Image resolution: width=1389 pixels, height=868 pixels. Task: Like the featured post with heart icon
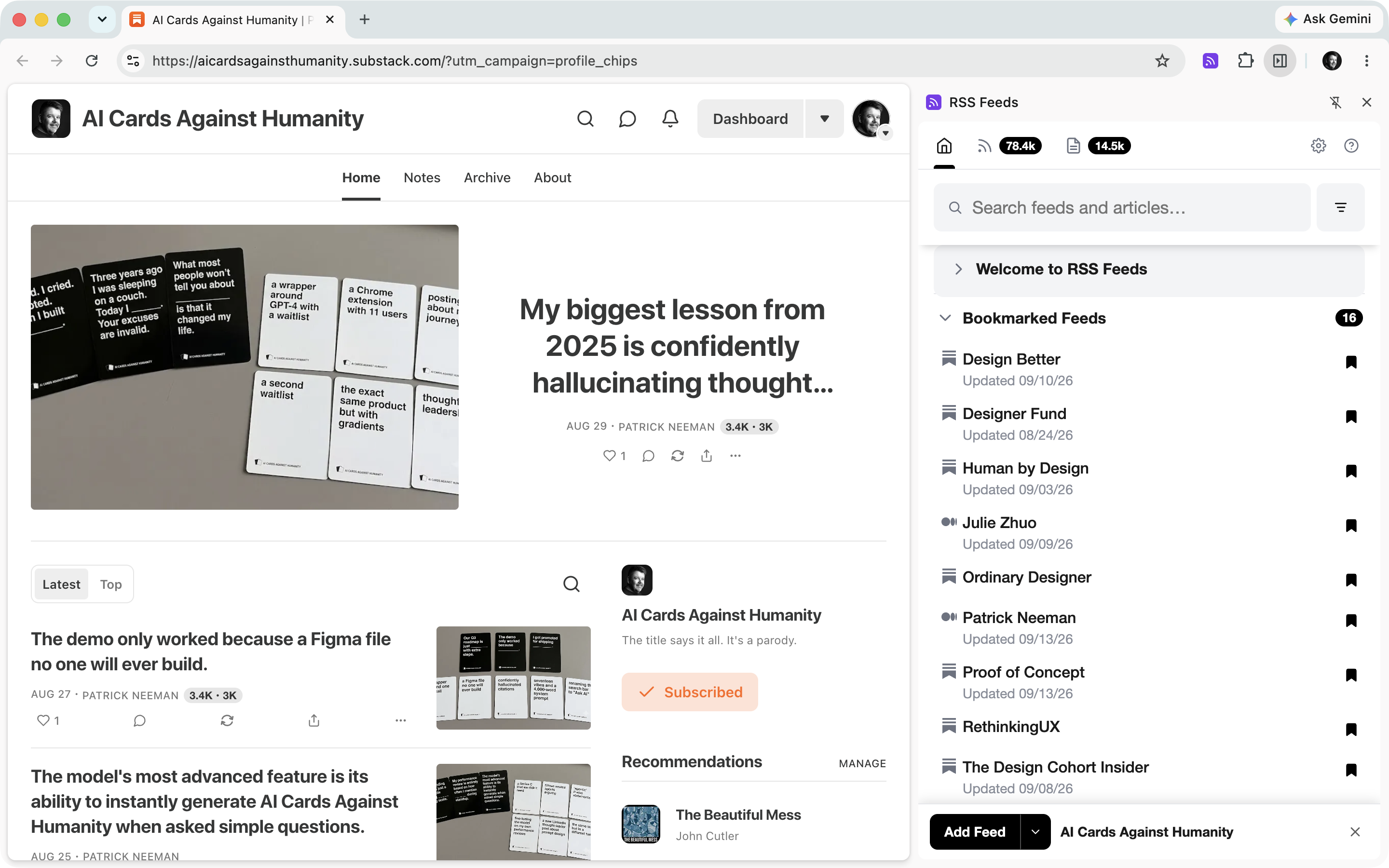[x=609, y=456]
